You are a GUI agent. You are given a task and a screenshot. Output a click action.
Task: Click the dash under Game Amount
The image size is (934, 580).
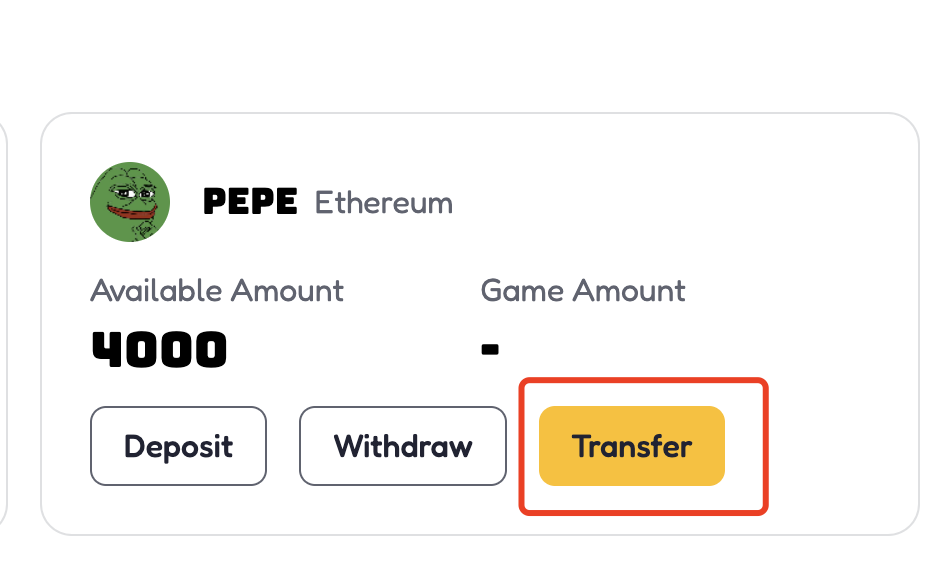coord(490,350)
